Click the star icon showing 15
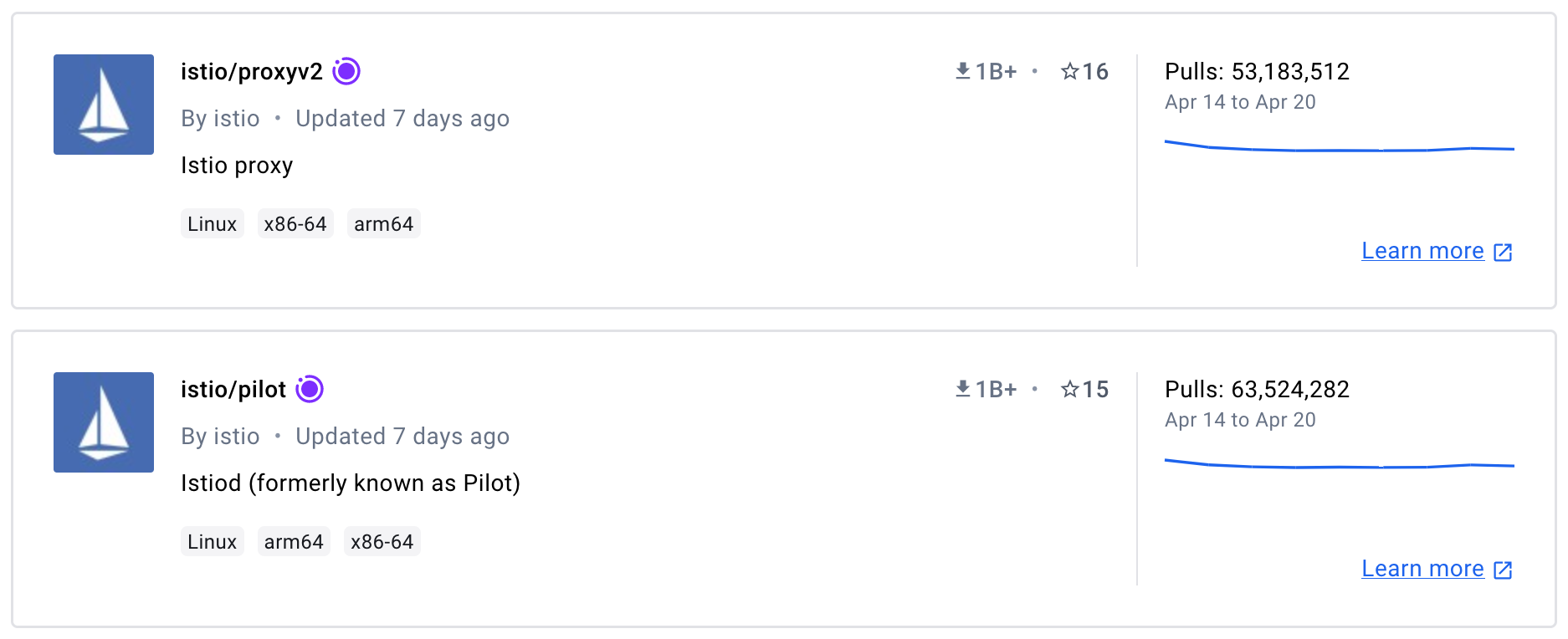 (1069, 389)
